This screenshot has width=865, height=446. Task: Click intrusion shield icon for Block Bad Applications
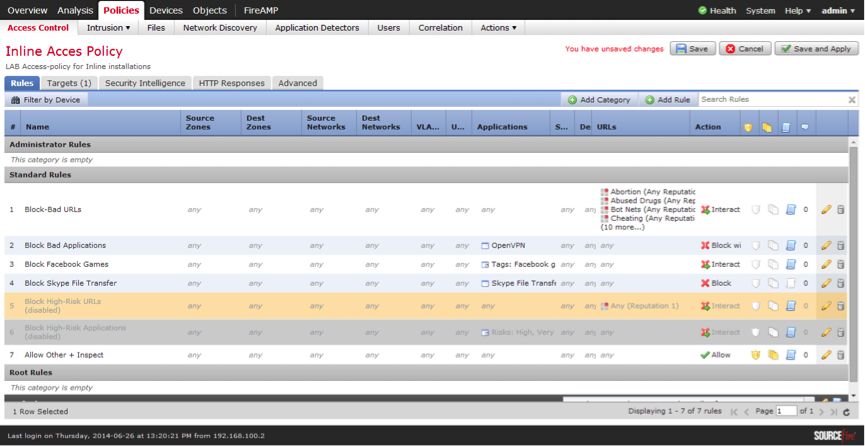pyautogui.click(x=756, y=246)
